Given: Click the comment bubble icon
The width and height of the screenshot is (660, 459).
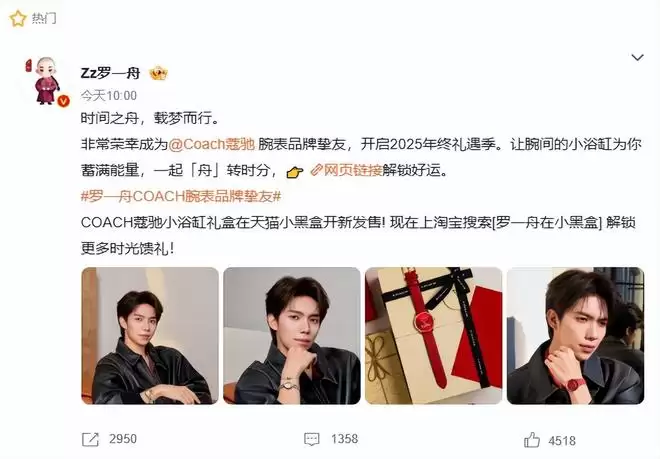Looking at the screenshot, I should click(x=311, y=440).
